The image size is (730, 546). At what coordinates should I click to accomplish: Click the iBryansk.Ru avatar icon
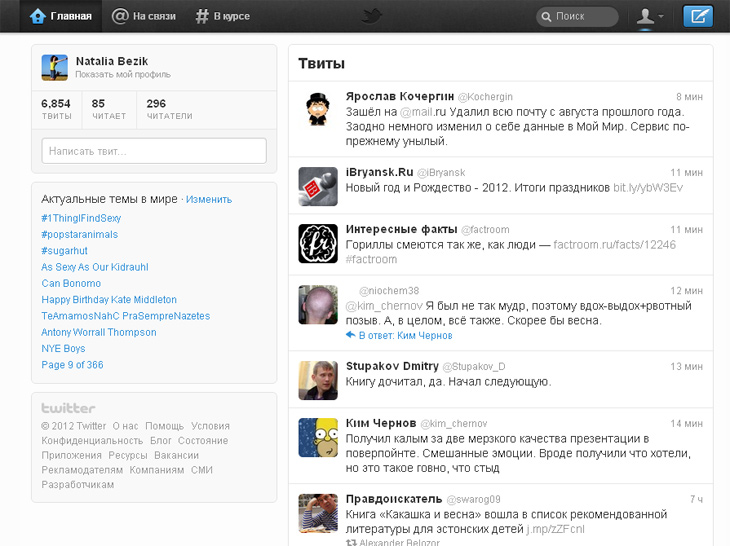click(x=318, y=186)
